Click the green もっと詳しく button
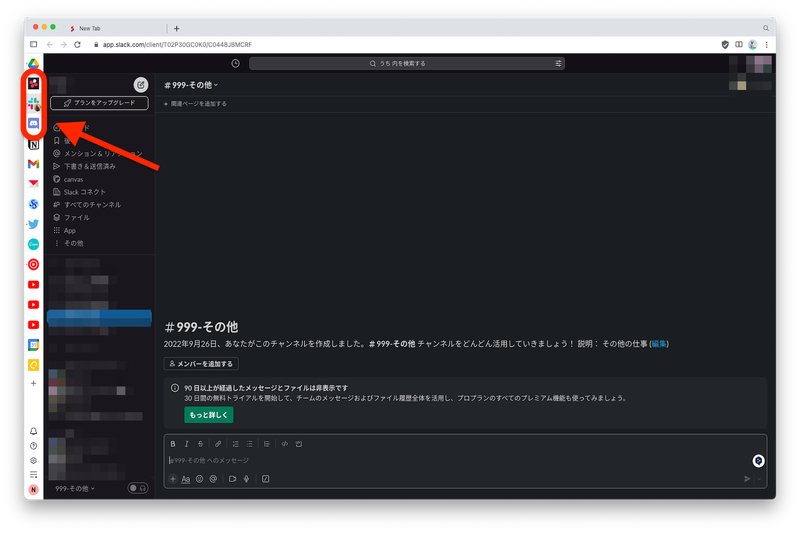Viewport: 800px width, 533px height. click(209, 415)
